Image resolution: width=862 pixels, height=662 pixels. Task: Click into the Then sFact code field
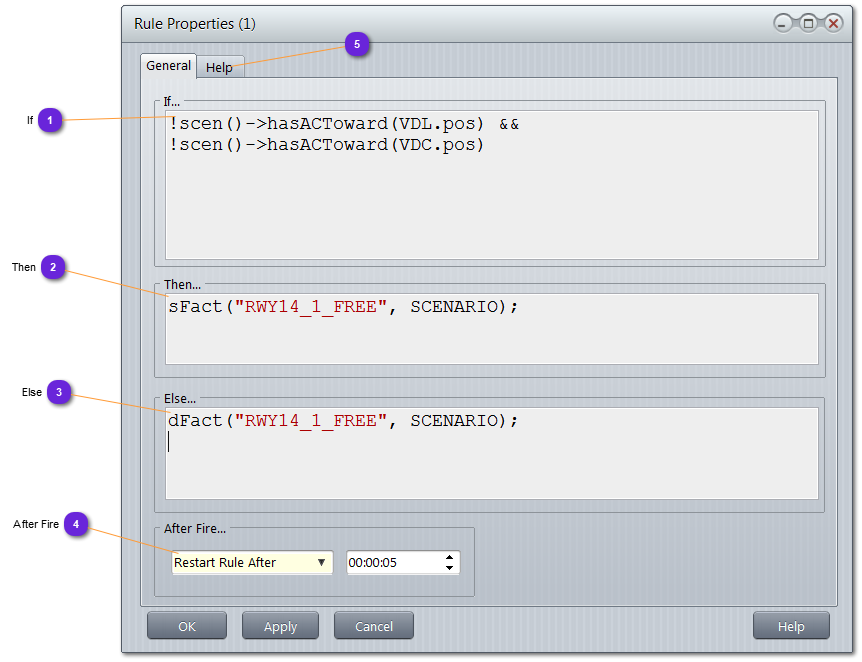click(491, 330)
